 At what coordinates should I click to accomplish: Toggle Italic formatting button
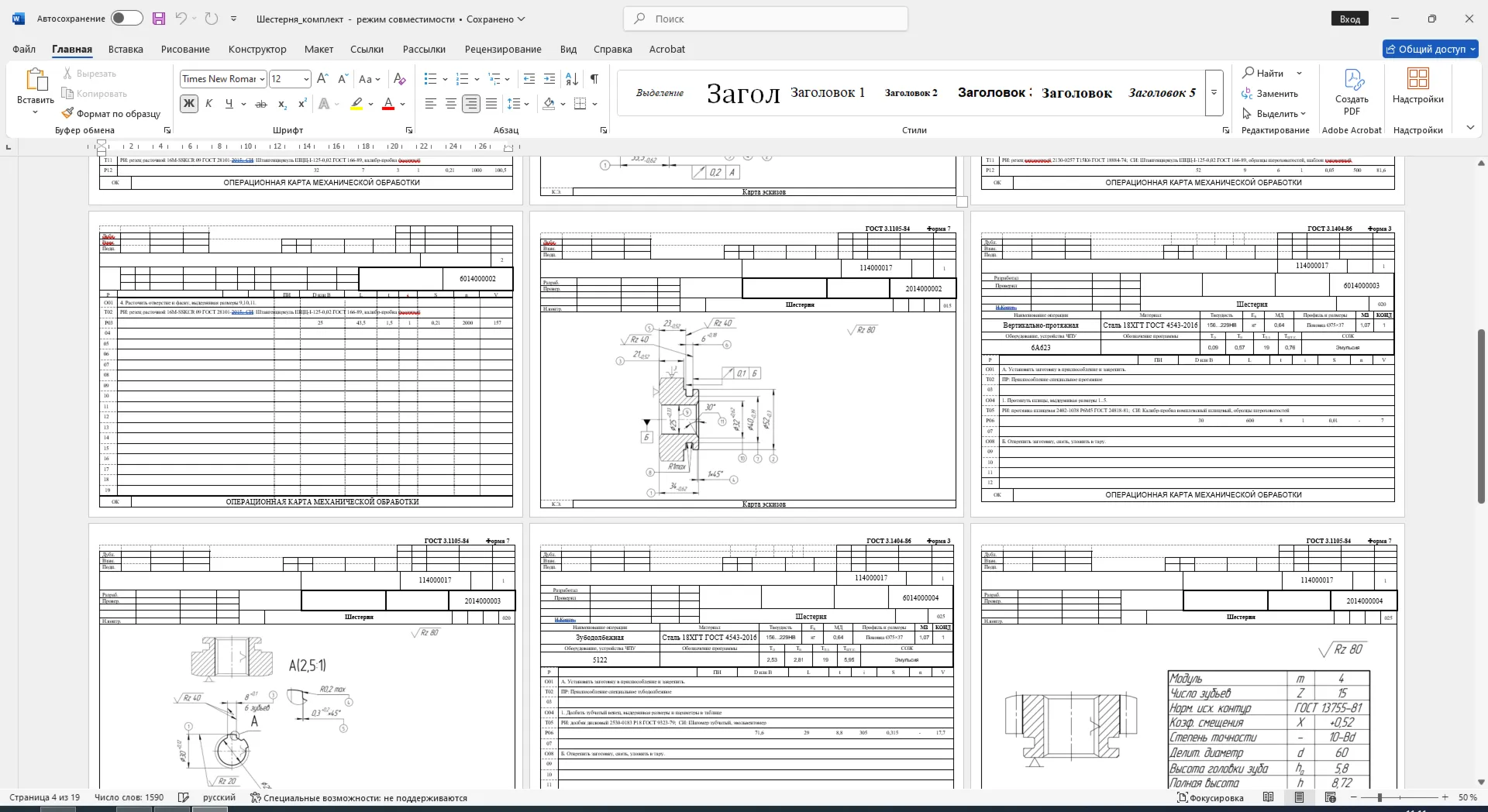(x=208, y=104)
